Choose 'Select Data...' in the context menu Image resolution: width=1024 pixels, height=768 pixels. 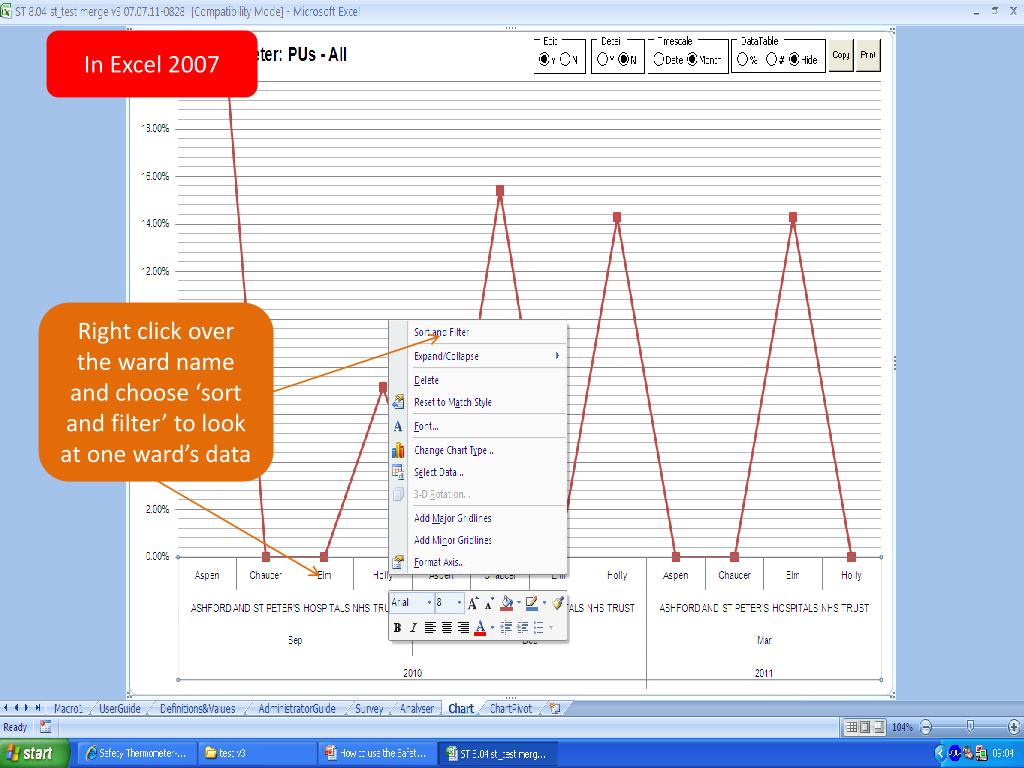click(478, 472)
